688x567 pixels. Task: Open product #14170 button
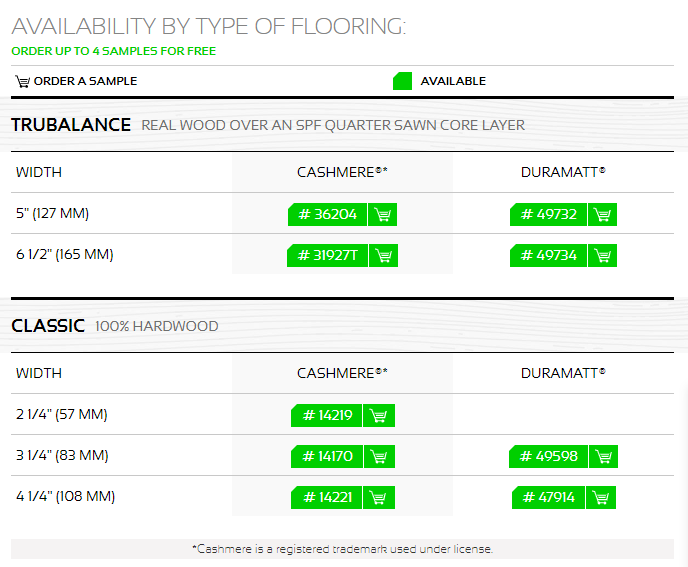[x=327, y=456]
